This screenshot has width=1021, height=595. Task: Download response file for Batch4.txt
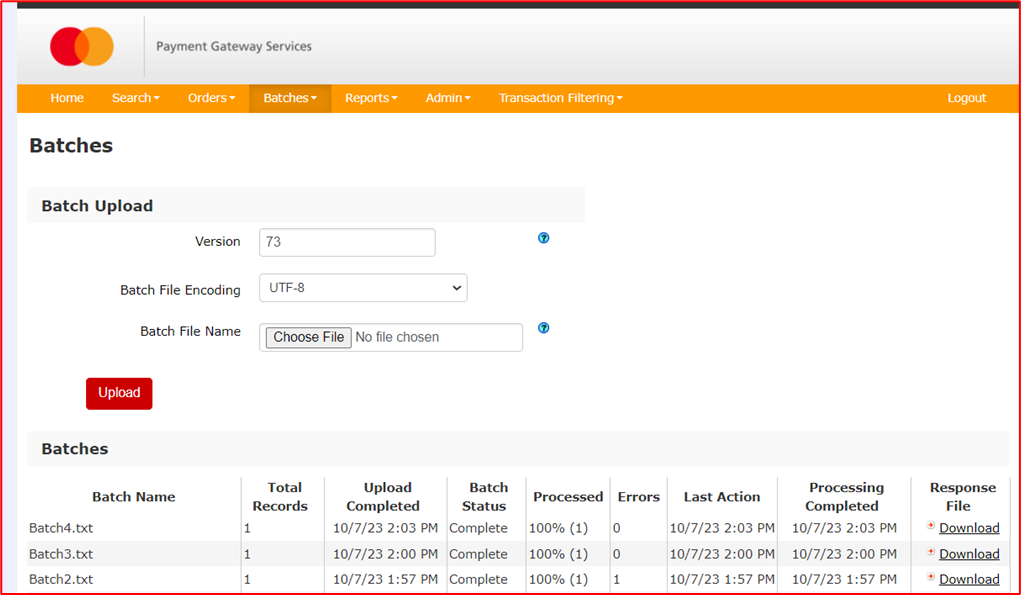(x=969, y=528)
